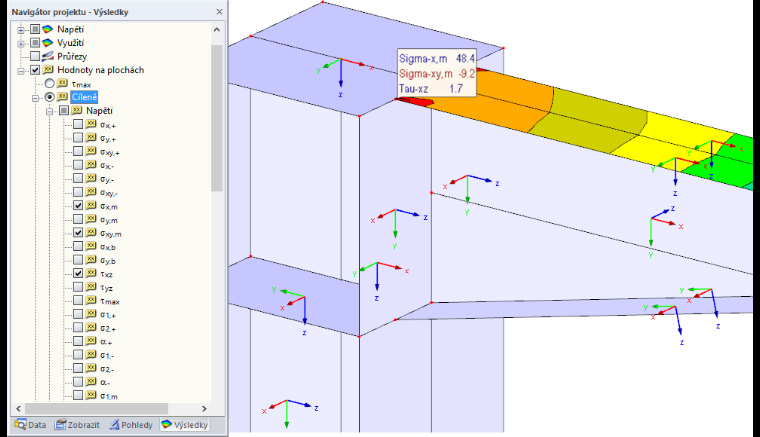This screenshot has width=760, height=437.
Task: Select the Hodnoty na plochách label
Action: pos(100,70)
